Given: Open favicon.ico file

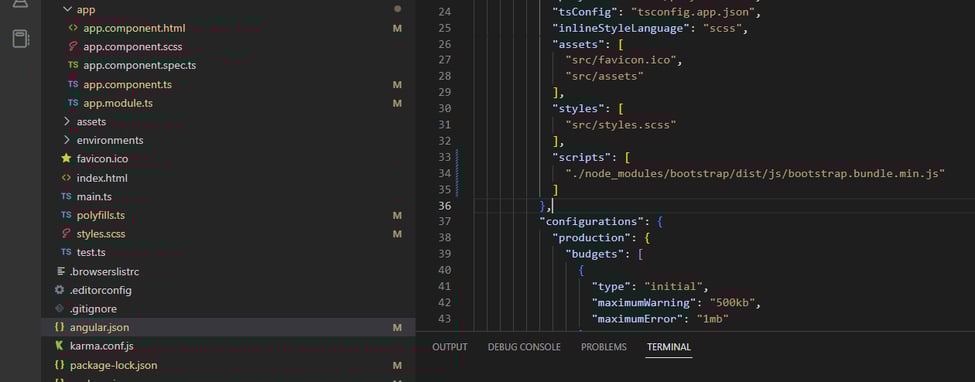Looking at the screenshot, I should click(103, 159).
